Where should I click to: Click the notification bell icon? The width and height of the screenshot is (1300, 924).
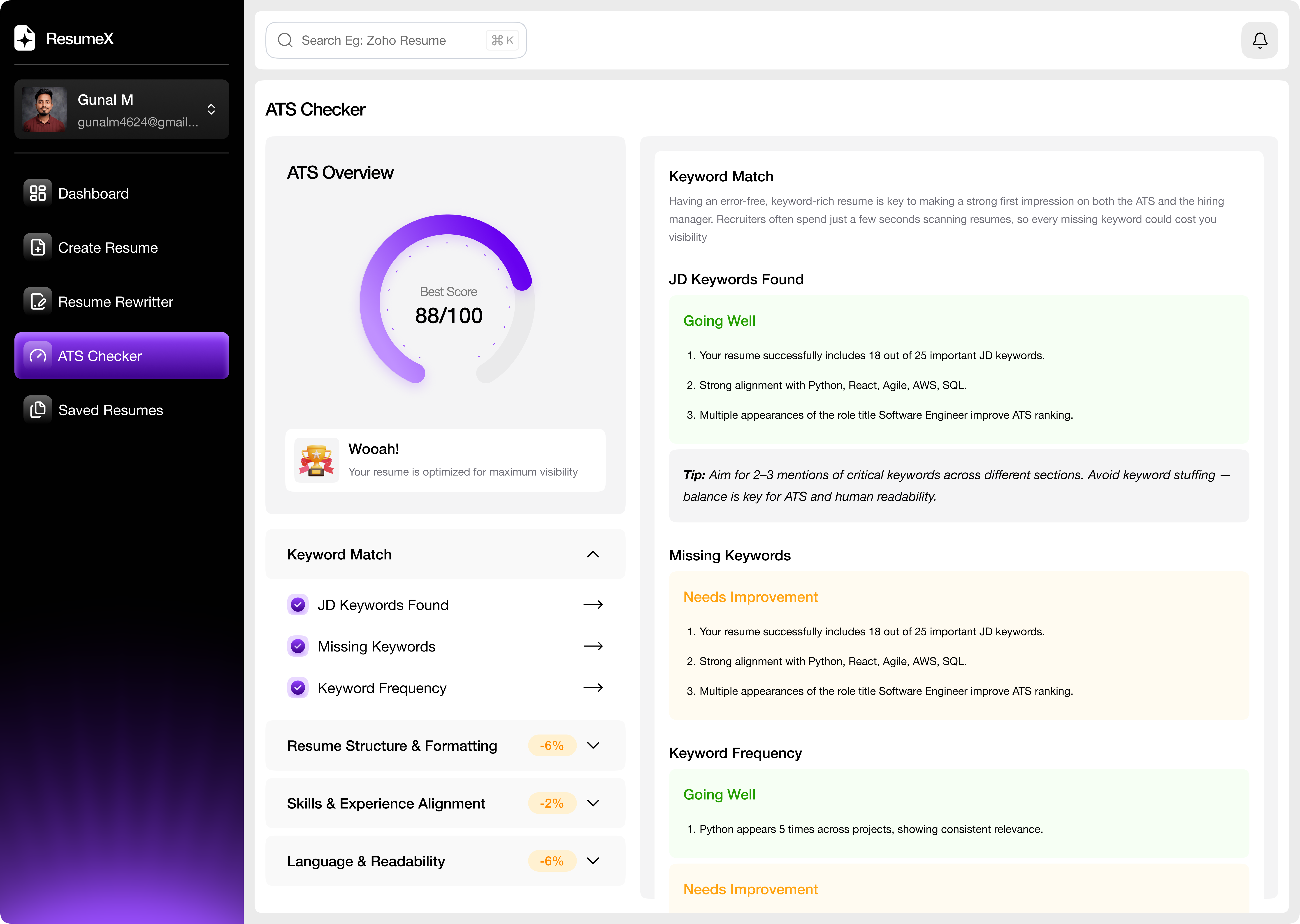(x=1260, y=40)
